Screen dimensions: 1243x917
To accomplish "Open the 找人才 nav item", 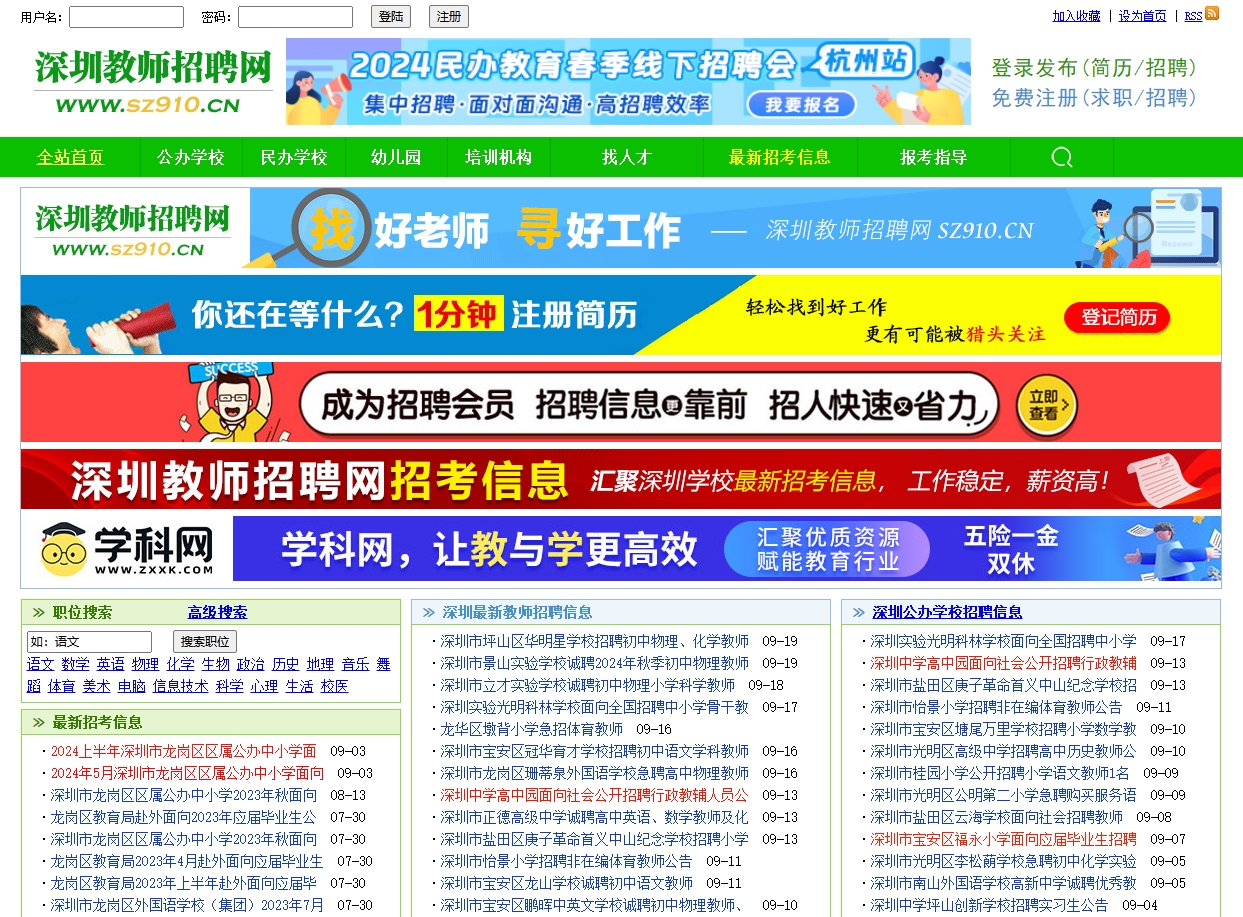I will [626, 158].
